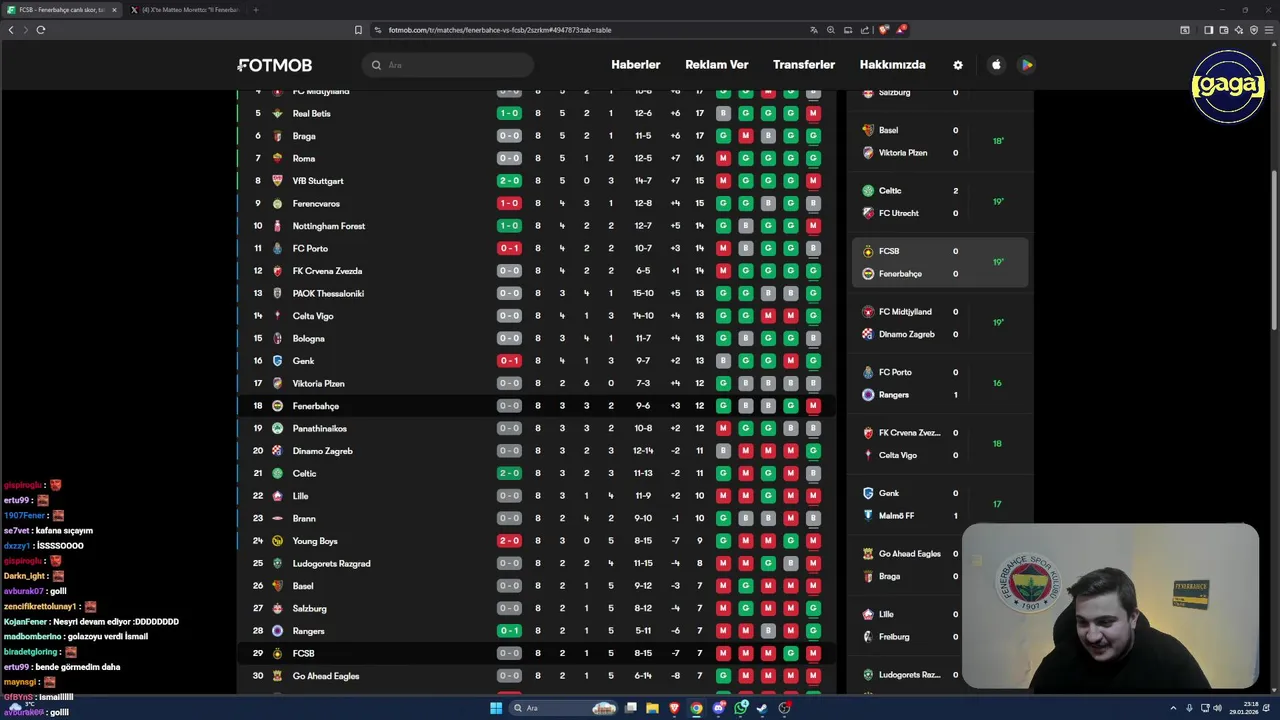
Task: Click the search magnifier in FotMob
Action: tap(377, 65)
